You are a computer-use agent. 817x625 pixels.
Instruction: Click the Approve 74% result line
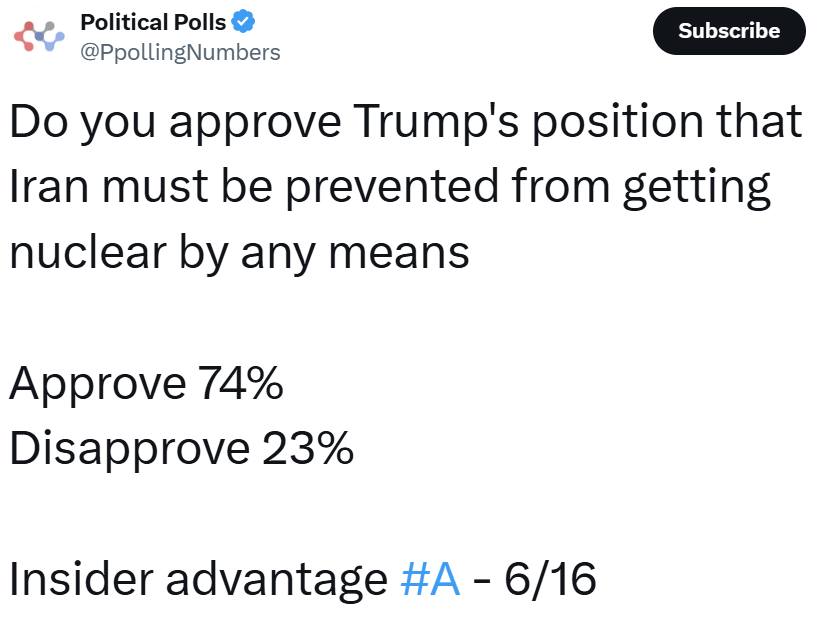tap(146, 383)
